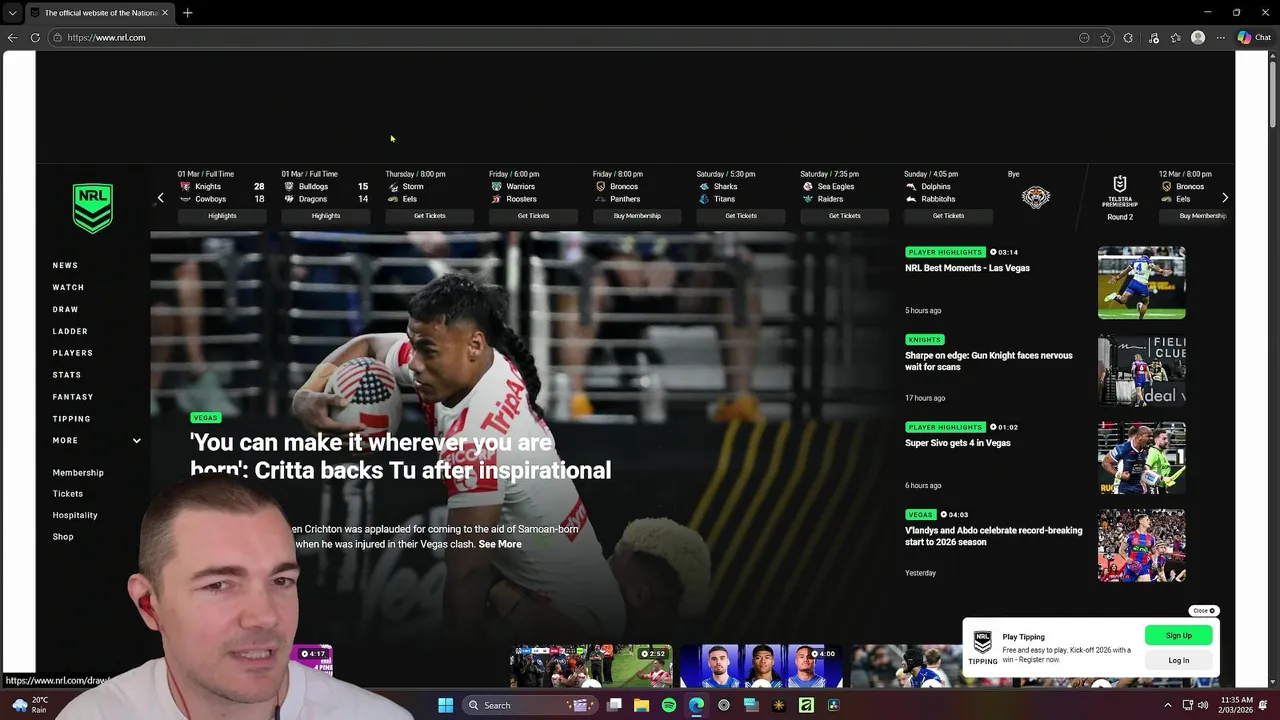
Task: Reload the NRL page
Action: pos(35,37)
